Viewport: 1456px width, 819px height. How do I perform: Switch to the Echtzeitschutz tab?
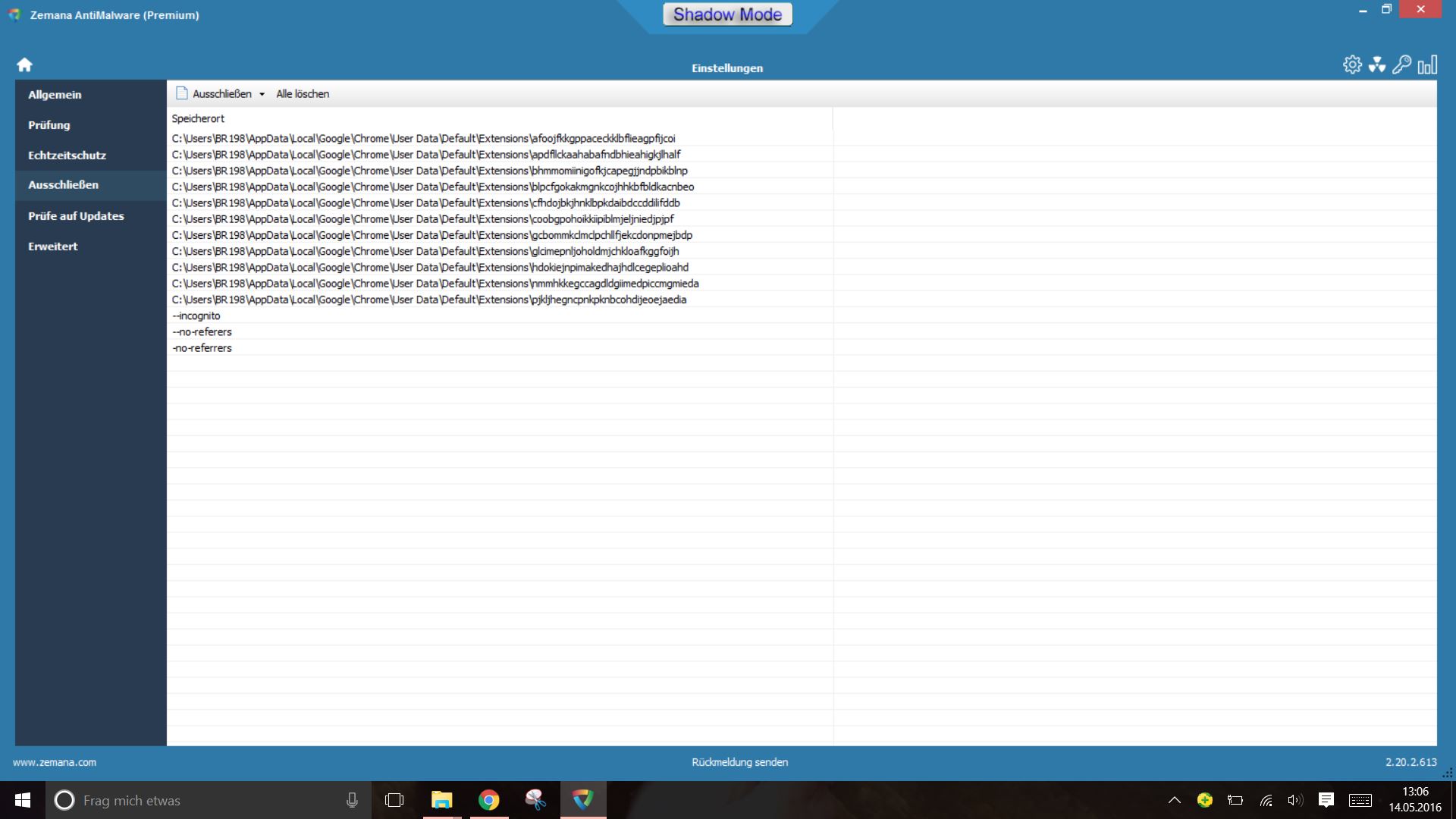tap(67, 155)
